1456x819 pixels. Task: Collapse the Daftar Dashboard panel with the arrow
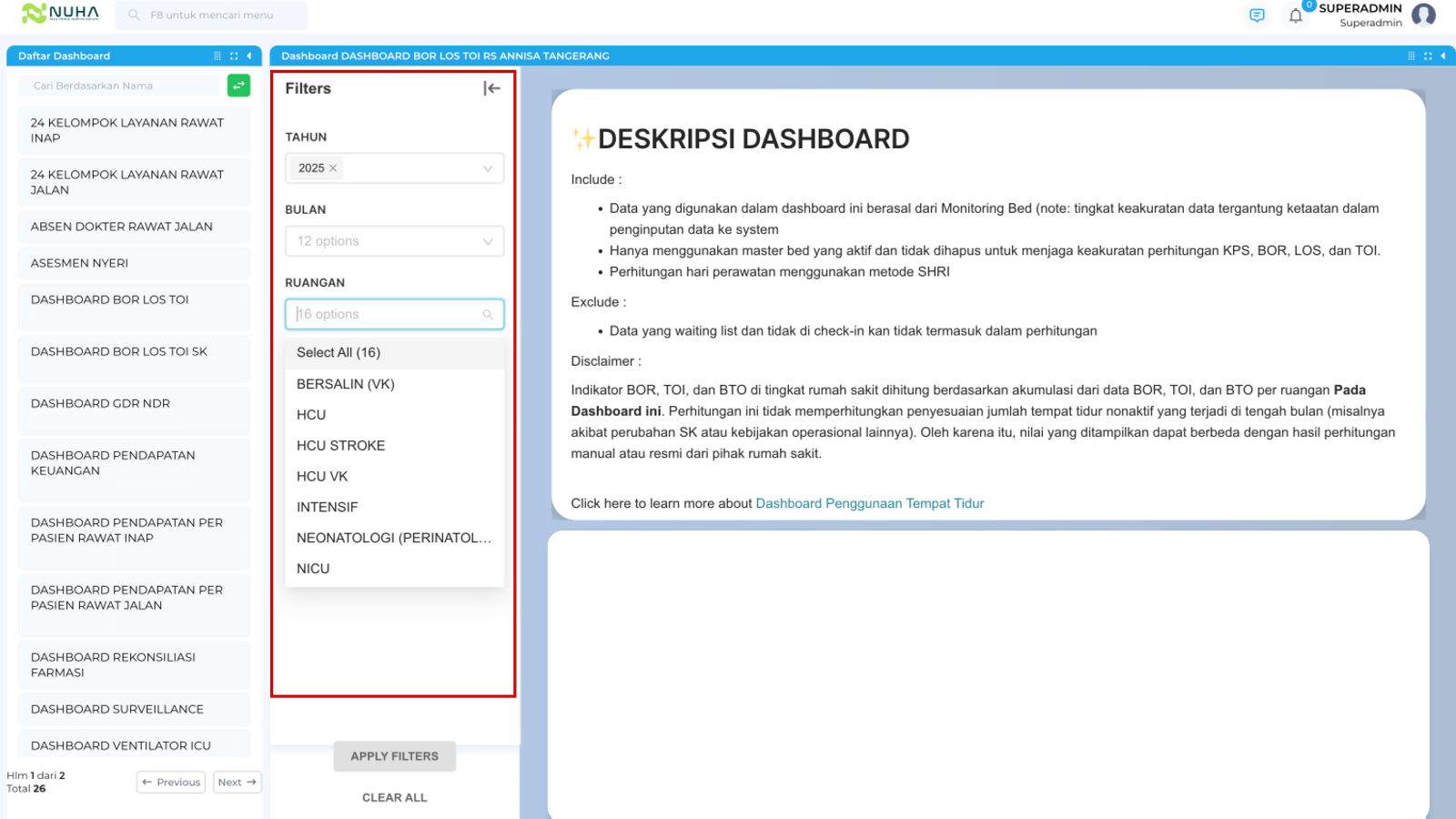pyautogui.click(x=249, y=56)
